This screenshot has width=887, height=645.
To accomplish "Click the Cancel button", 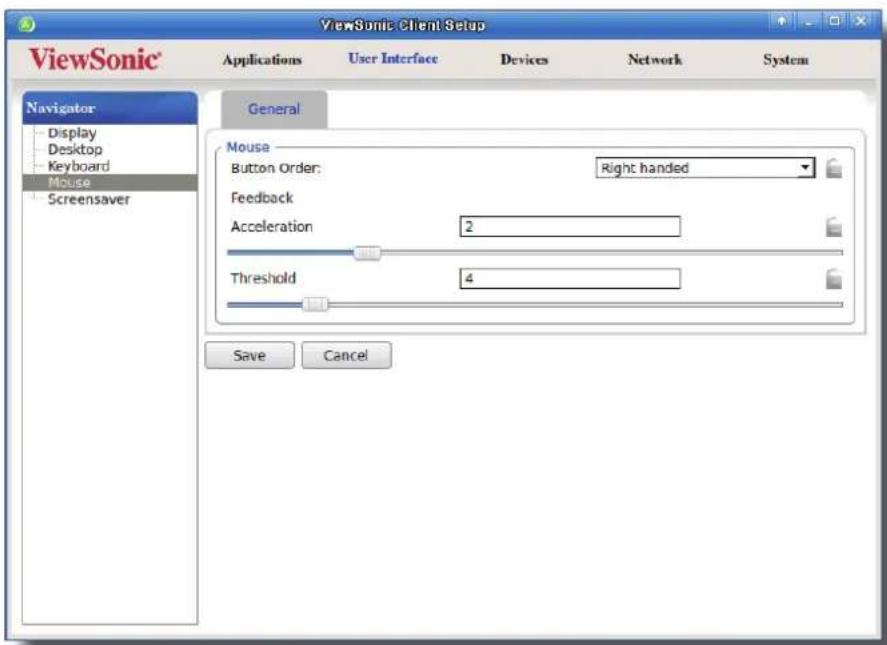I will (346, 355).
